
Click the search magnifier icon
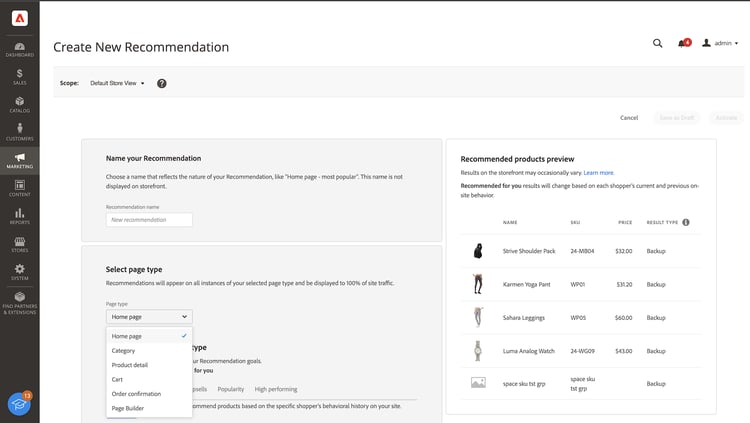click(x=657, y=43)
